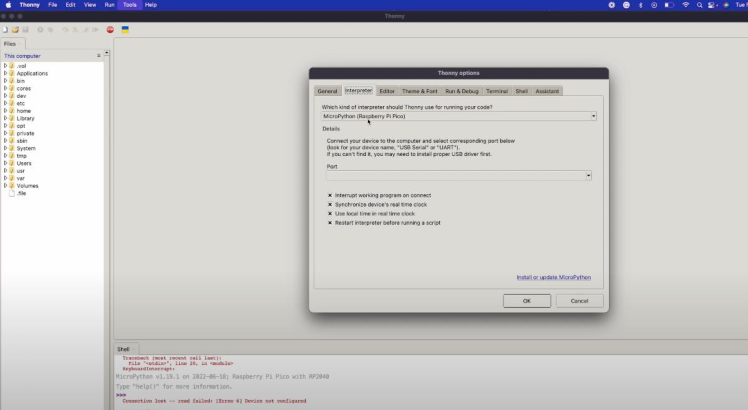Switch to the Editor tab
Screen dimensions: 748x410
387,91
